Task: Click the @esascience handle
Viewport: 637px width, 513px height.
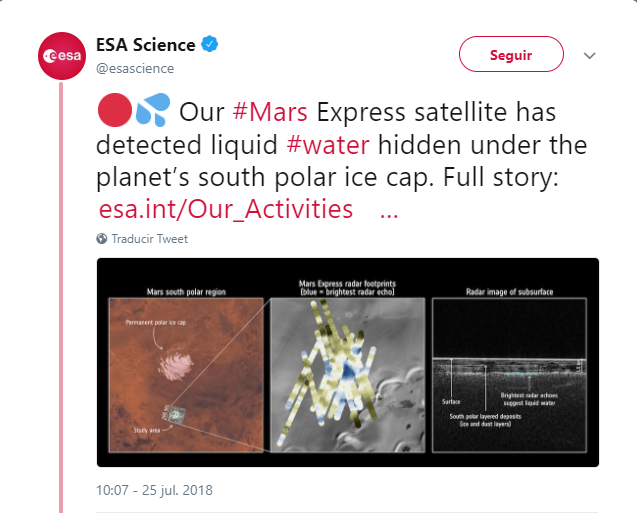Action: click(x=135, y=68)
